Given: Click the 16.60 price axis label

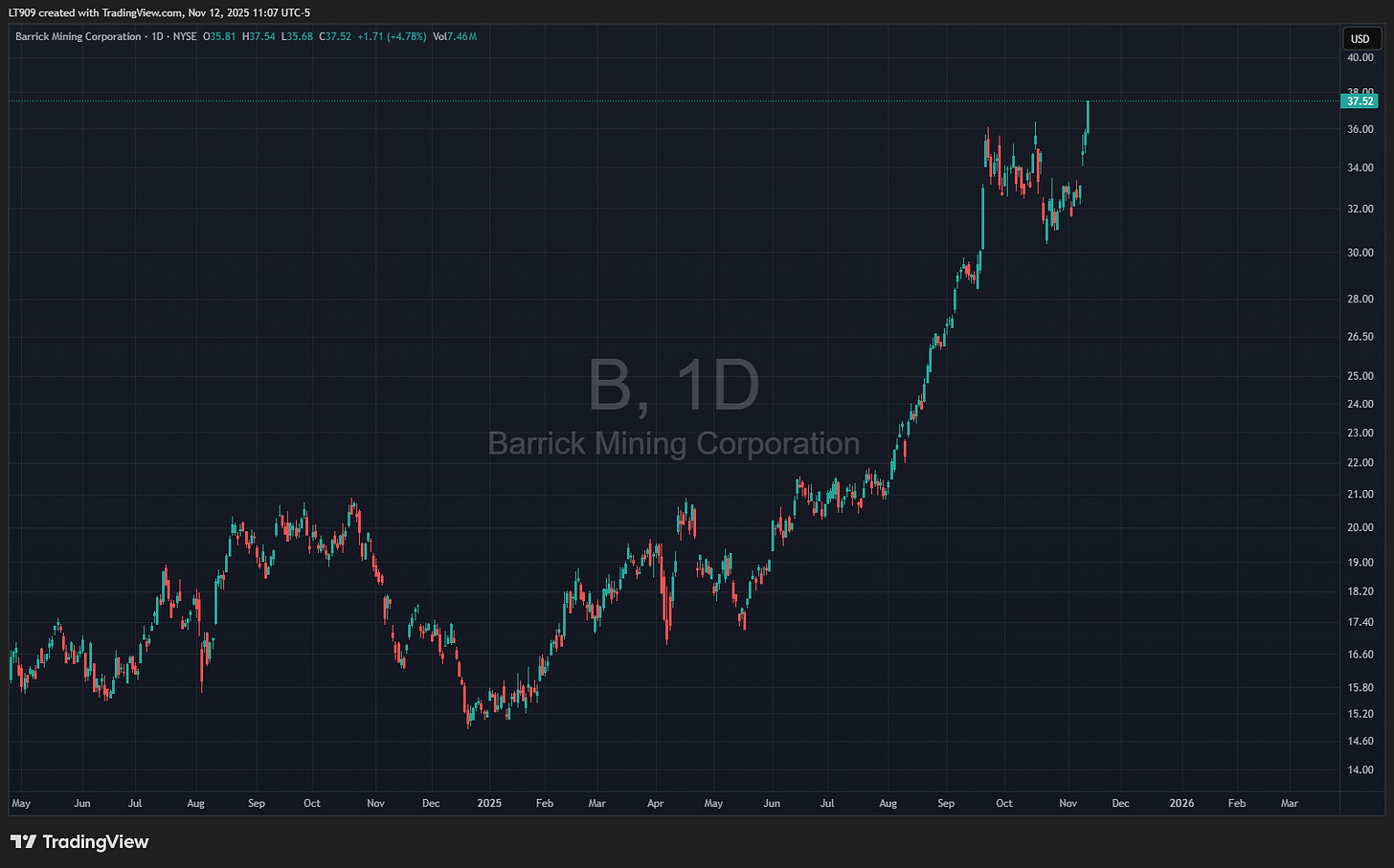Looking at the screenshot, I should [1360, 654].
